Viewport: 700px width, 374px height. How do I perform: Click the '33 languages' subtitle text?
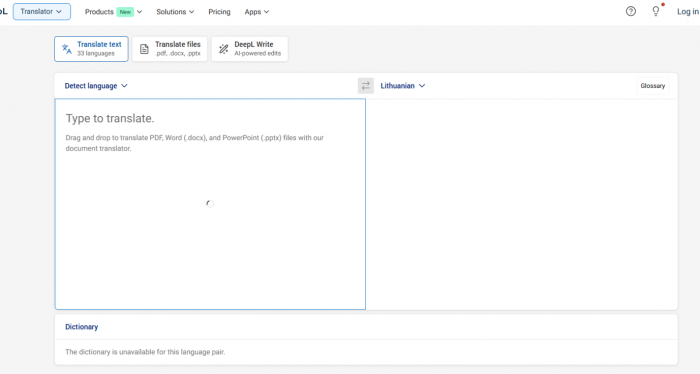96,54
